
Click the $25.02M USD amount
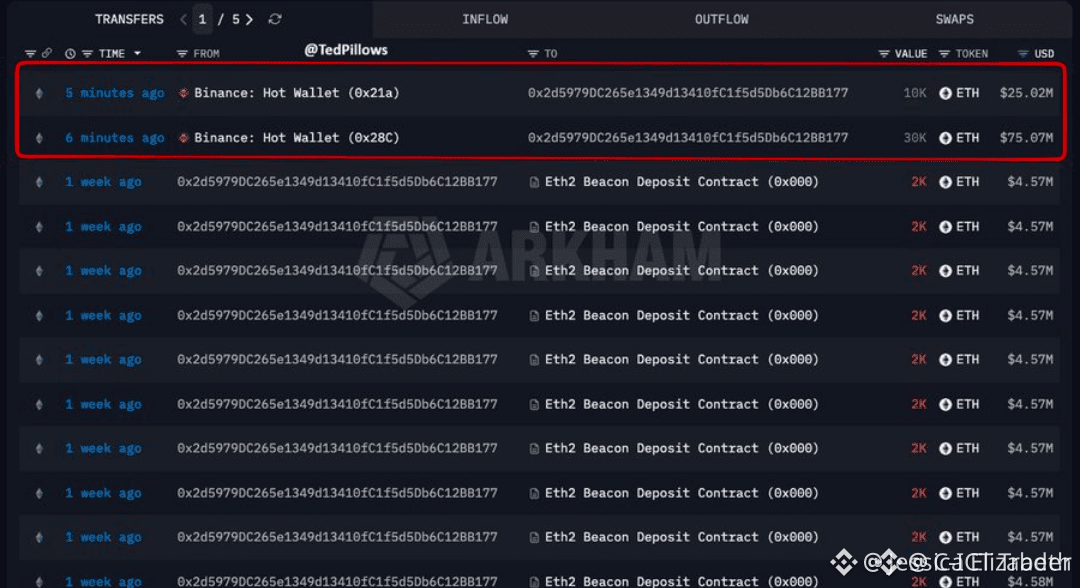(1026, 93)
